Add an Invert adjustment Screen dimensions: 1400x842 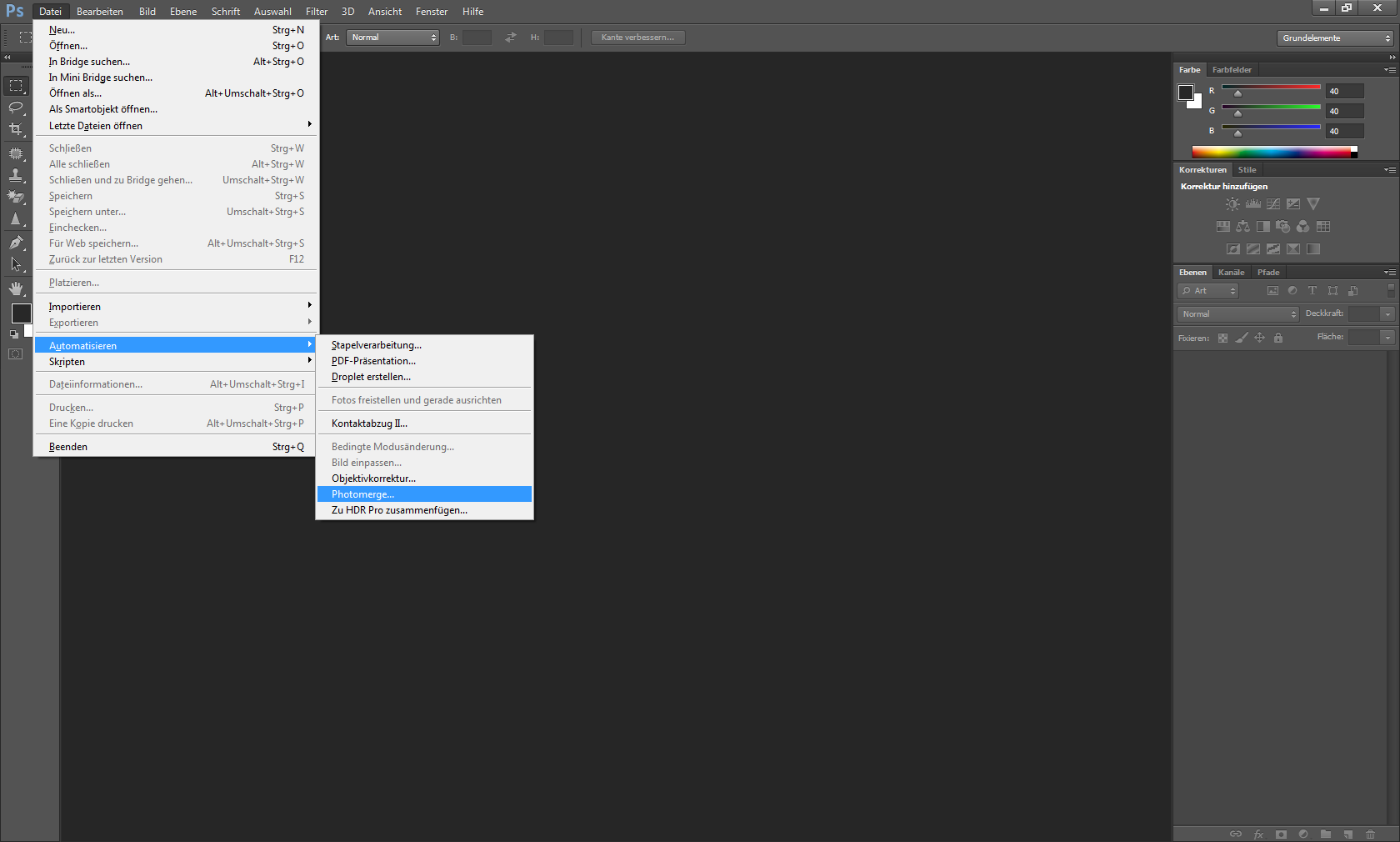tap(1233, 249)
